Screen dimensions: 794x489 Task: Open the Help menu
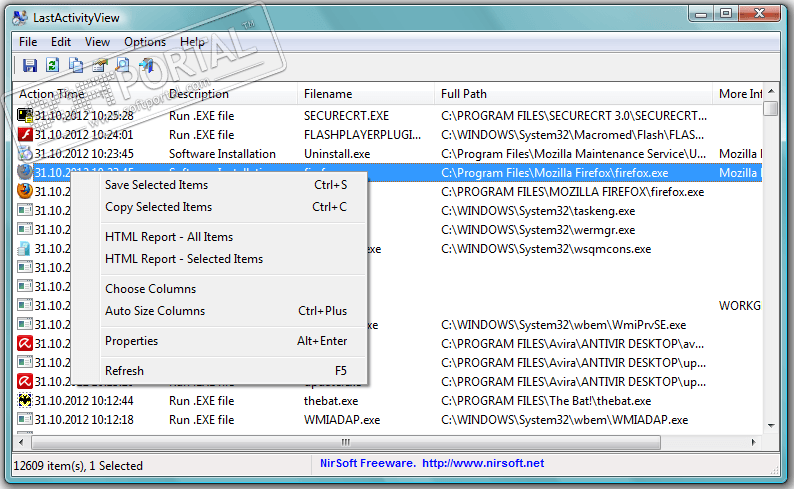tap(192, 42)
